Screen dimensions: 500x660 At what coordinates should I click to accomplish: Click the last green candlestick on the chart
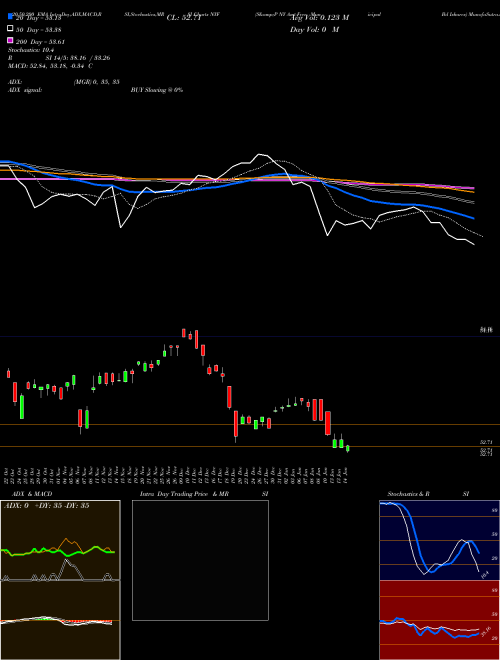point(348,449)
